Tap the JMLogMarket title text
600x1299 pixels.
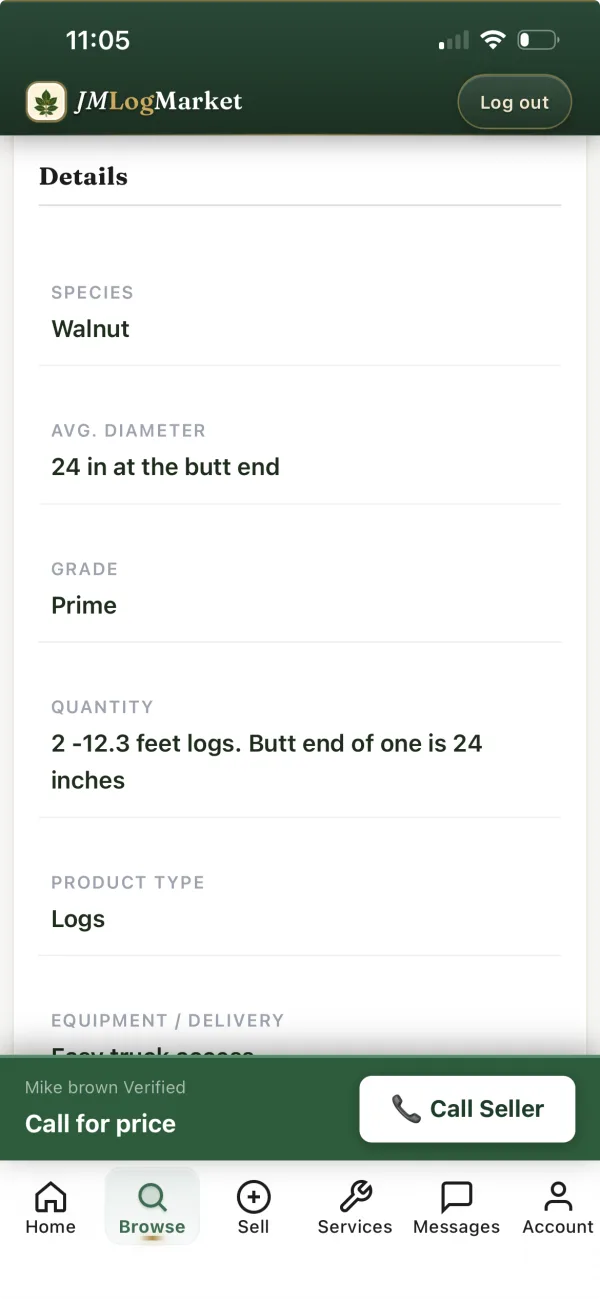(158, 101)
